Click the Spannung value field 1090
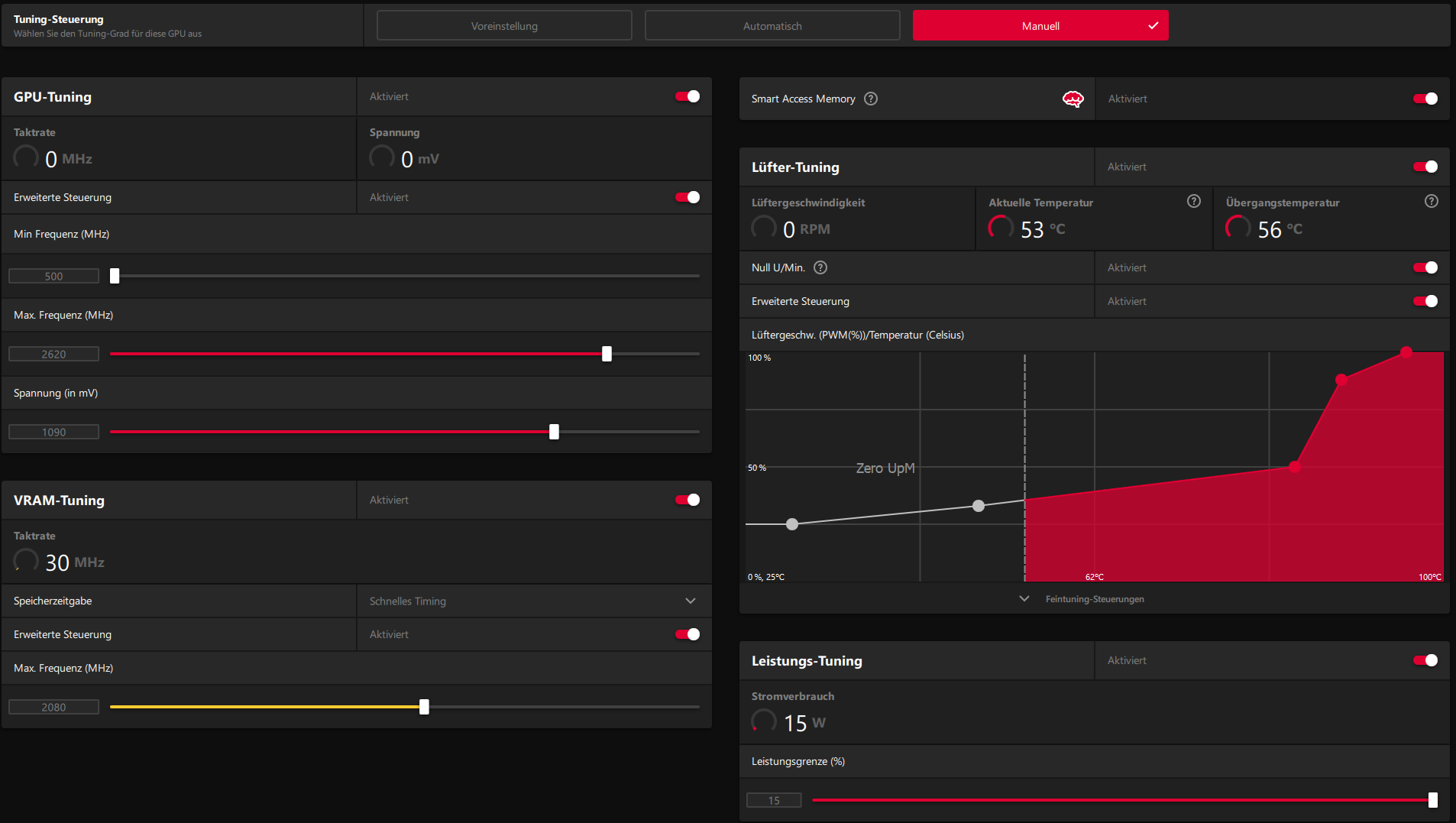1456x823 pixels. point(53,432)
